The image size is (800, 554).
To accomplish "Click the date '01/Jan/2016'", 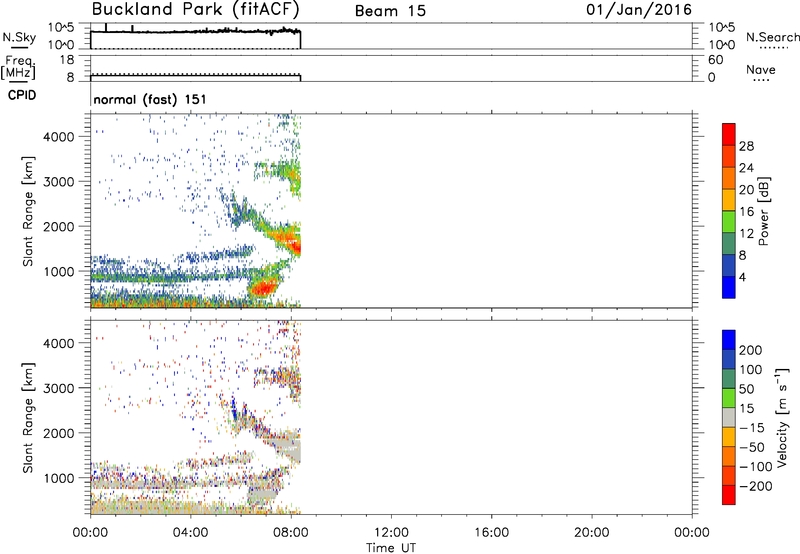I will tap(639, 10).
